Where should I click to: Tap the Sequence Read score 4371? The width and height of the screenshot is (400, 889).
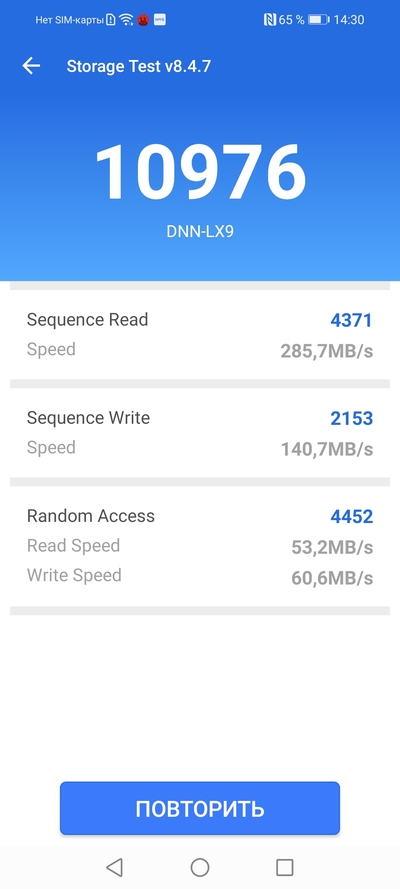pyautogui.click(x=351, y=320)
